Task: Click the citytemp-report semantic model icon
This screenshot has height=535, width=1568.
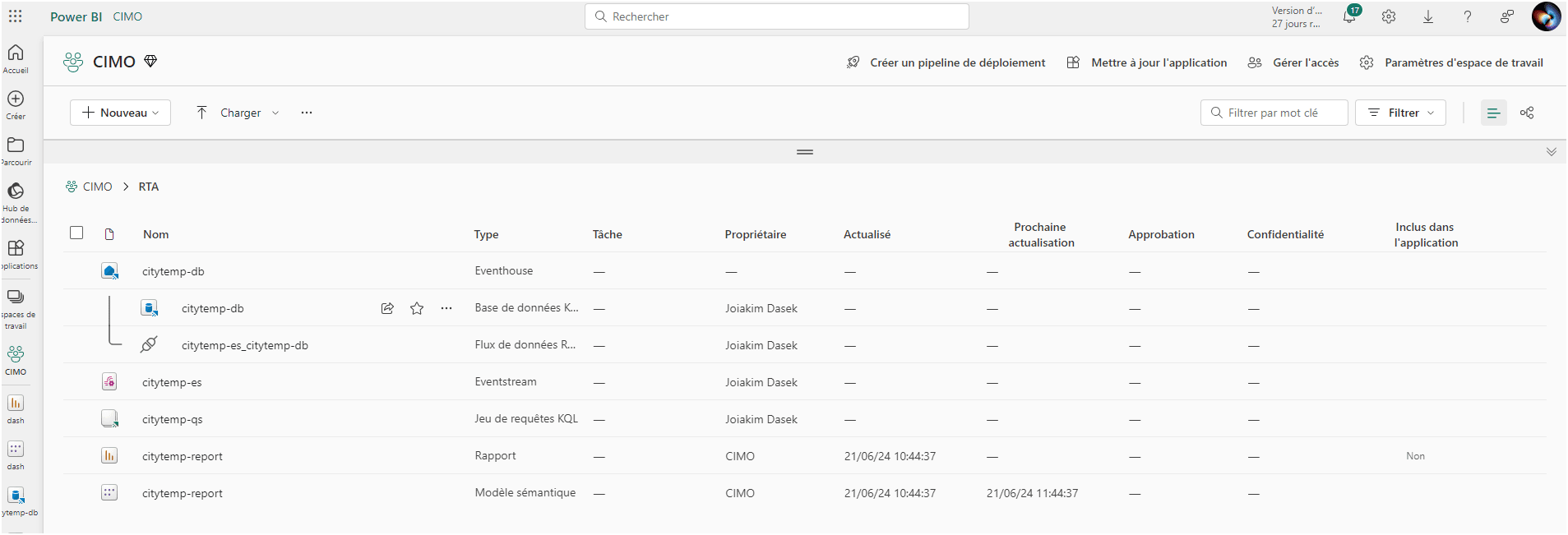Action: pyautogui.click(x=109, y=492)
